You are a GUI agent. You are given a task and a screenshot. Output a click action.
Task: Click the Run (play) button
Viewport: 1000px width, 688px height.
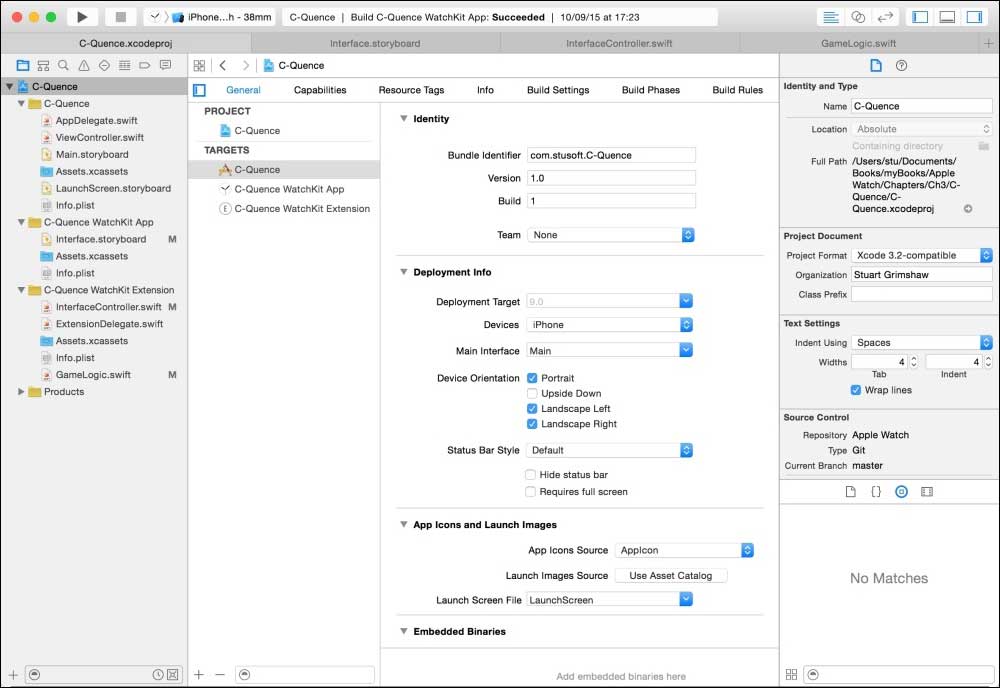click(83, 17)
